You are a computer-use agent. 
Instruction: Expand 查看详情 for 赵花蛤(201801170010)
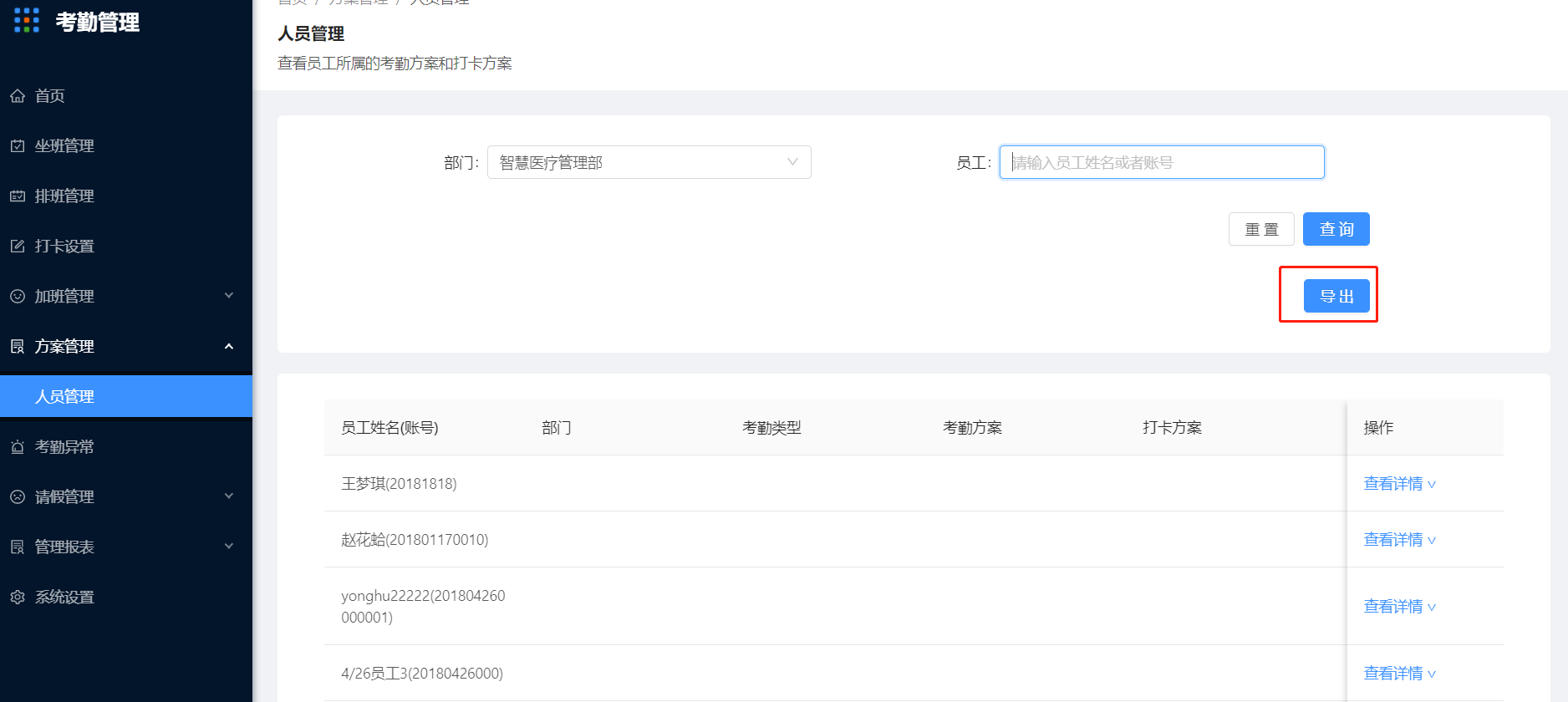pos(1400,540)
